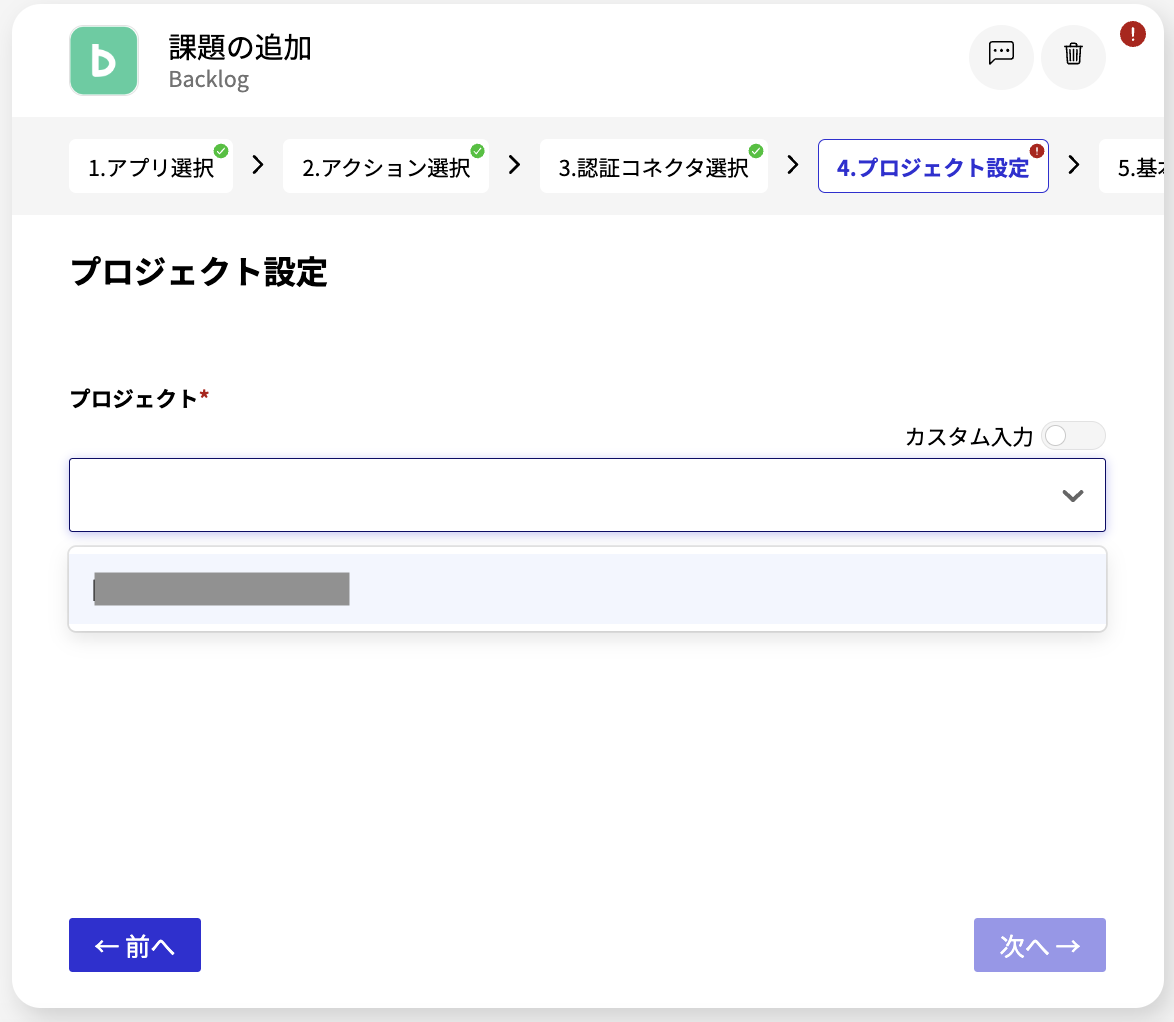Delete the step via trash icon
This screenshot has width=1174, height=1022.
(x=1073, y=56)
